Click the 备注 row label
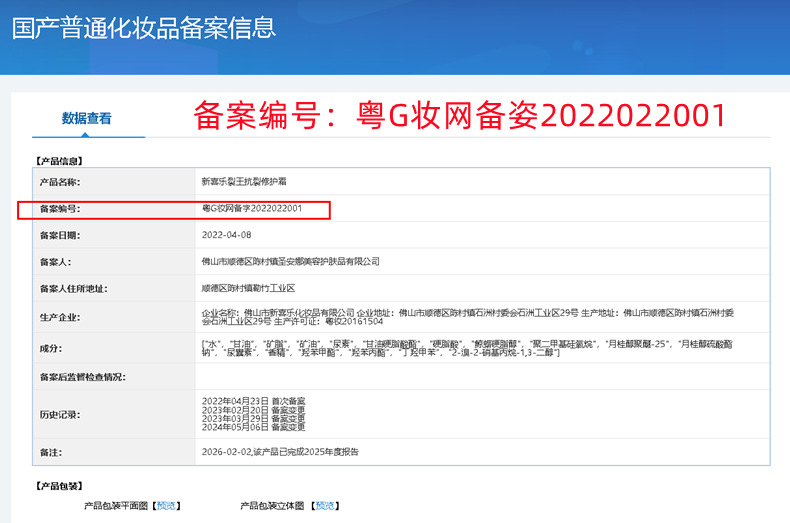Image resolution: width=790 pixels, height=523 pixels. [51, 452]
